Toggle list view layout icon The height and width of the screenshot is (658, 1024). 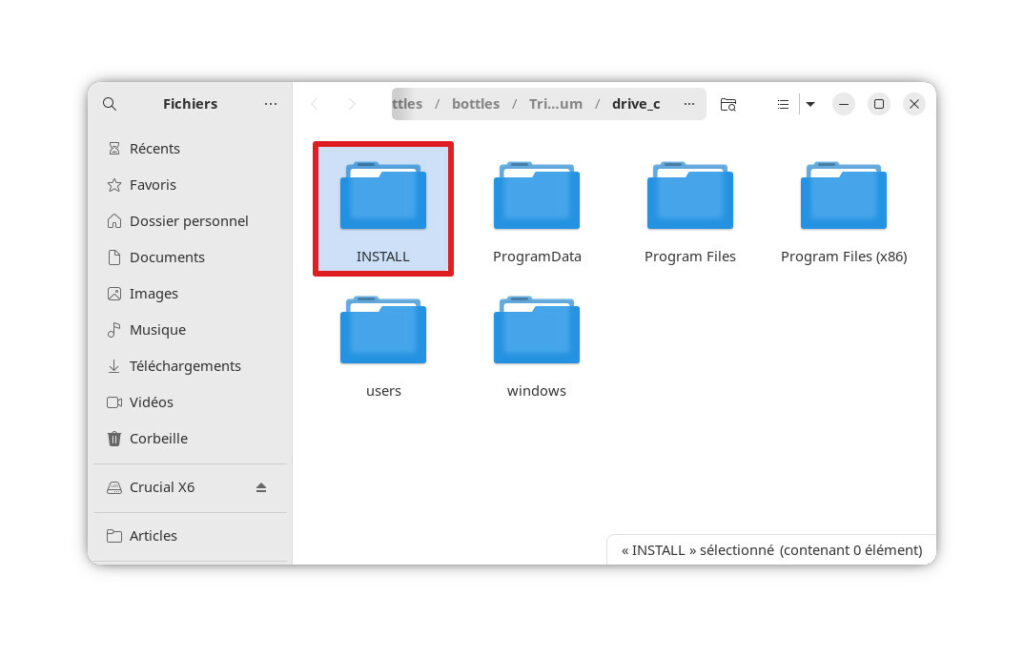point(783,104)
